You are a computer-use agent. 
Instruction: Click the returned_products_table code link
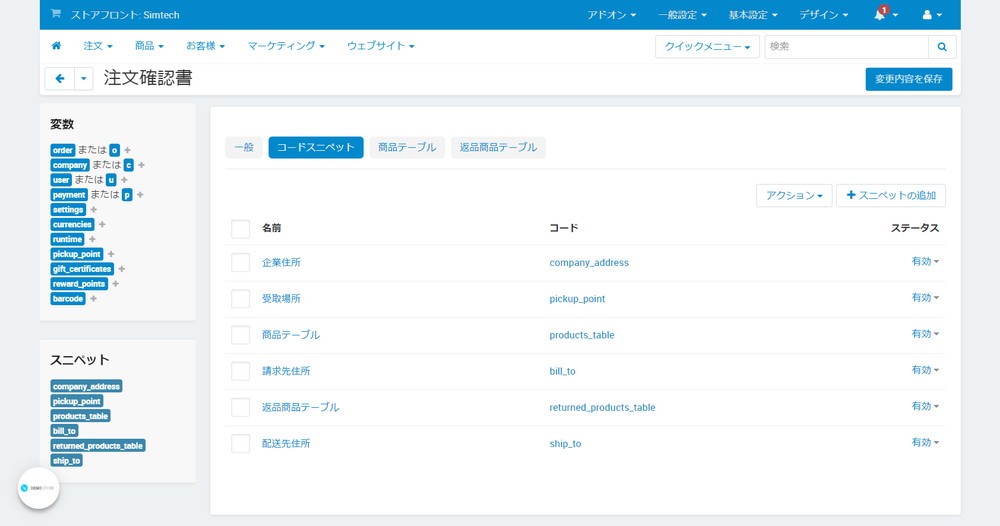[x=602, y=407]
